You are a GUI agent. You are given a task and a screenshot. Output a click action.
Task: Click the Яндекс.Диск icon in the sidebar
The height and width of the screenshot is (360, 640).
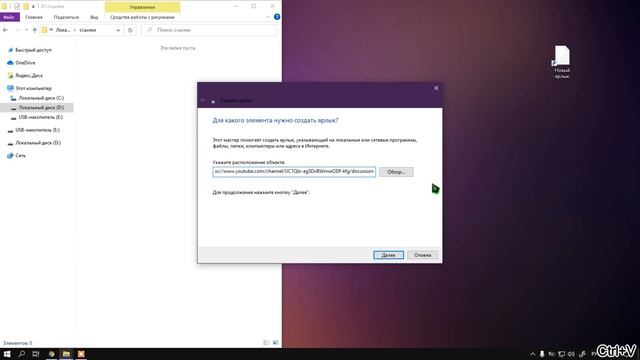[x=10, y=76]
